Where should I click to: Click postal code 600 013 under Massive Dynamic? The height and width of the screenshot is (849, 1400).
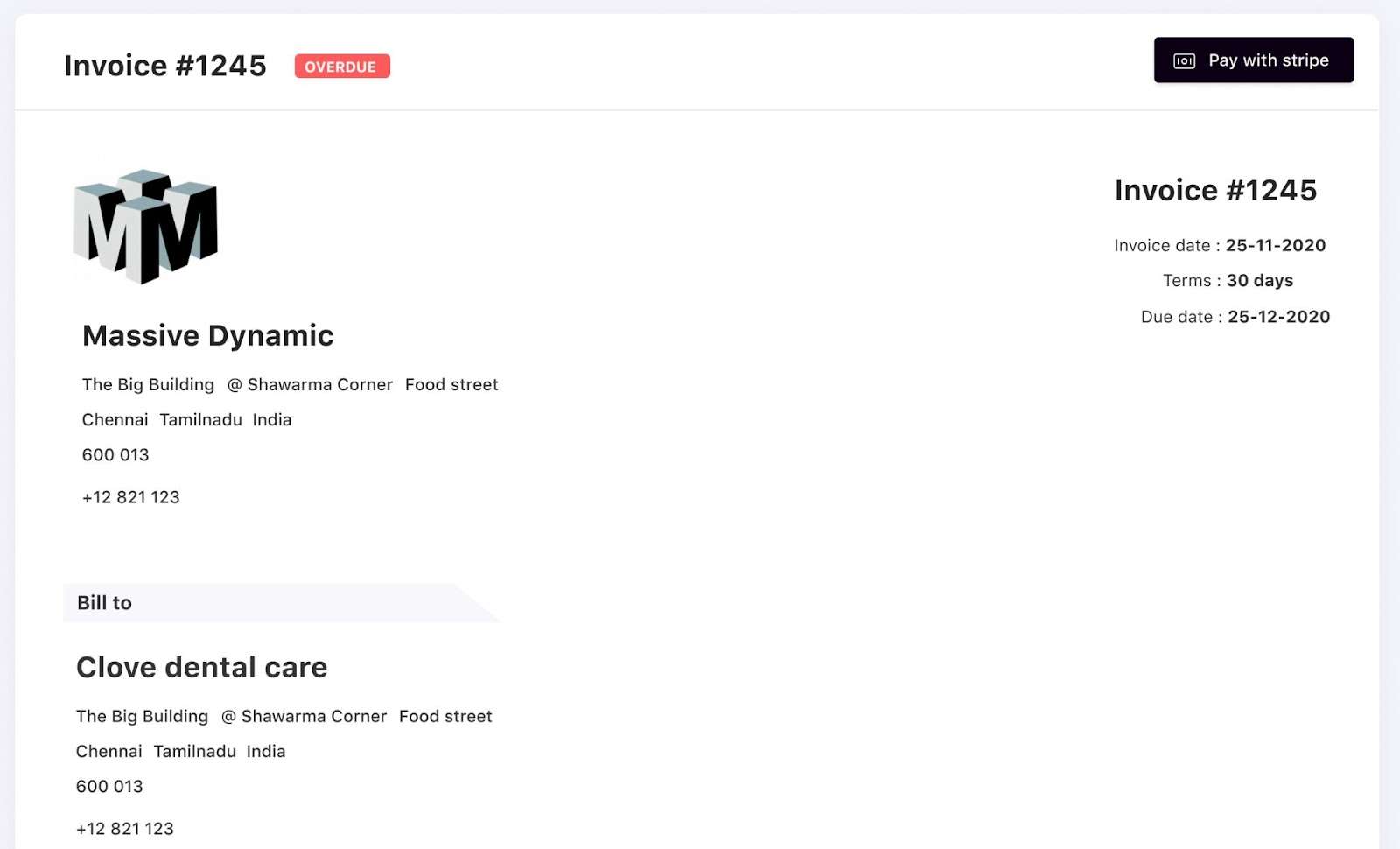[115, 455]
